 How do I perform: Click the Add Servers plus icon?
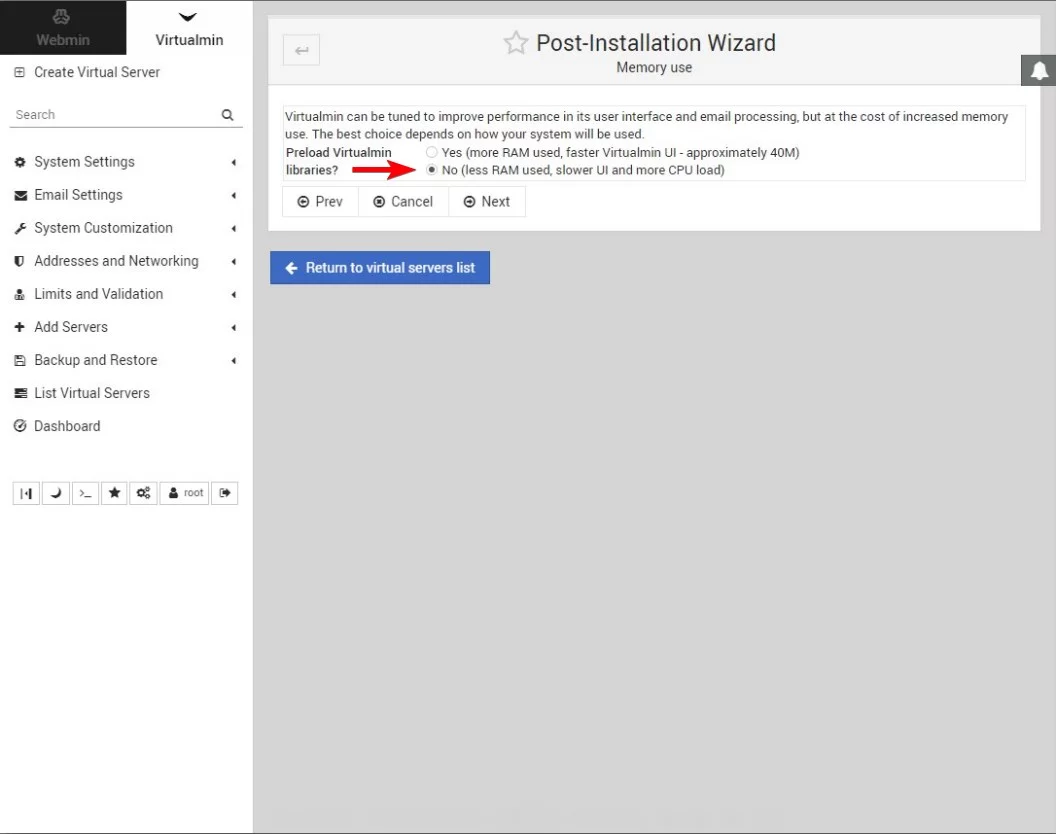(20, 327)
